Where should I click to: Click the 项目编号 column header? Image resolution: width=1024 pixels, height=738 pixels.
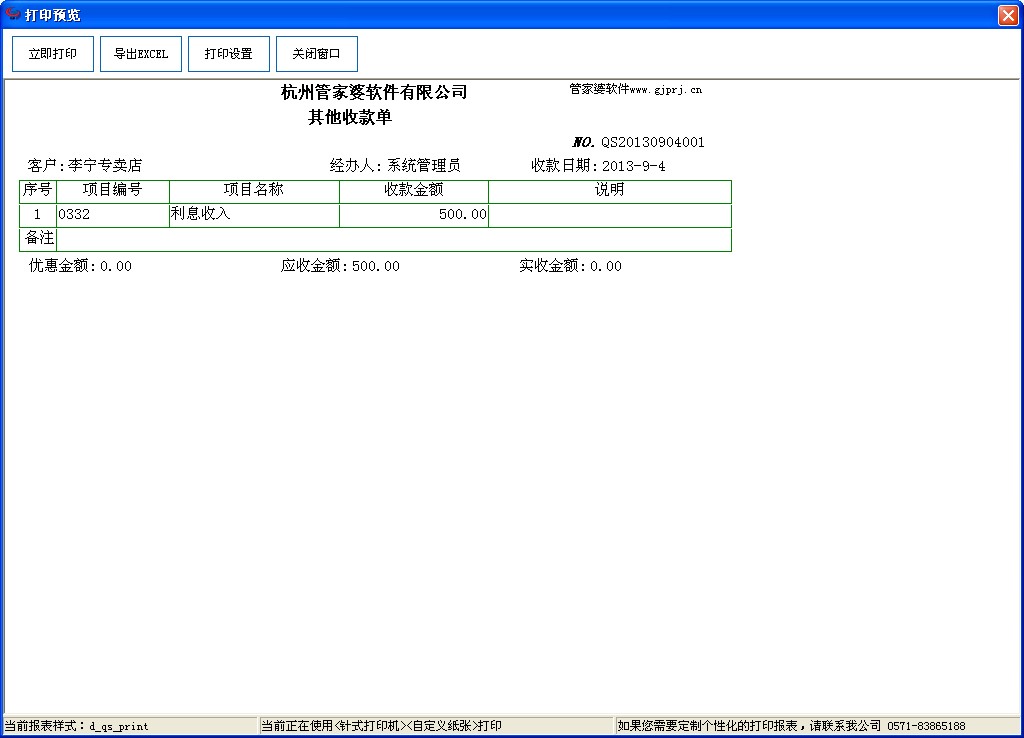coord(113,190)
